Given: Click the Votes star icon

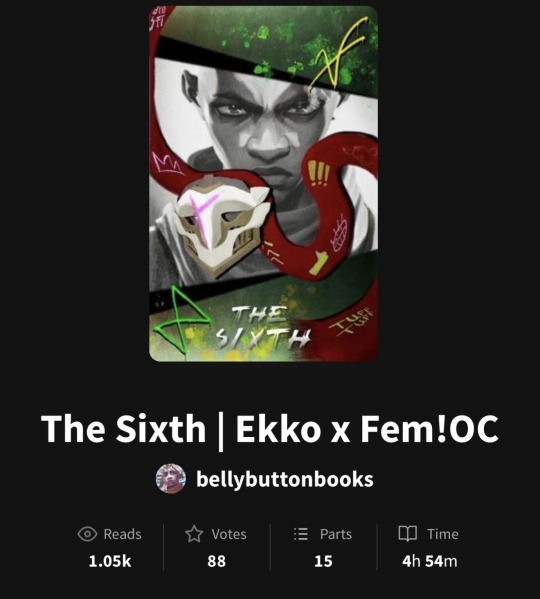Looking at the screenshot, I should coord(194,534).
